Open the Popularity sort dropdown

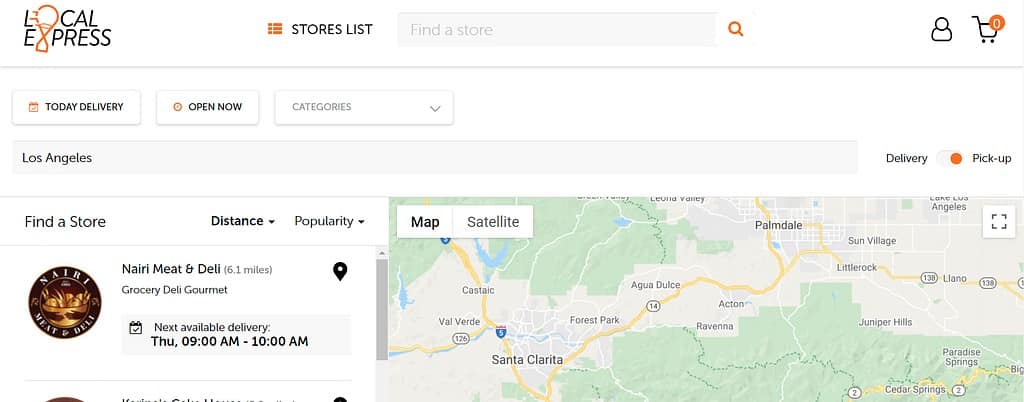[329, 221]
